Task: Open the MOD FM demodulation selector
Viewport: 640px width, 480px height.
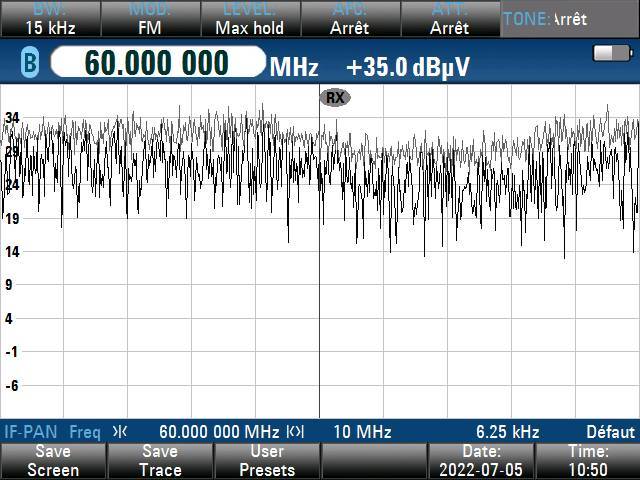Action: coord(149,19)
